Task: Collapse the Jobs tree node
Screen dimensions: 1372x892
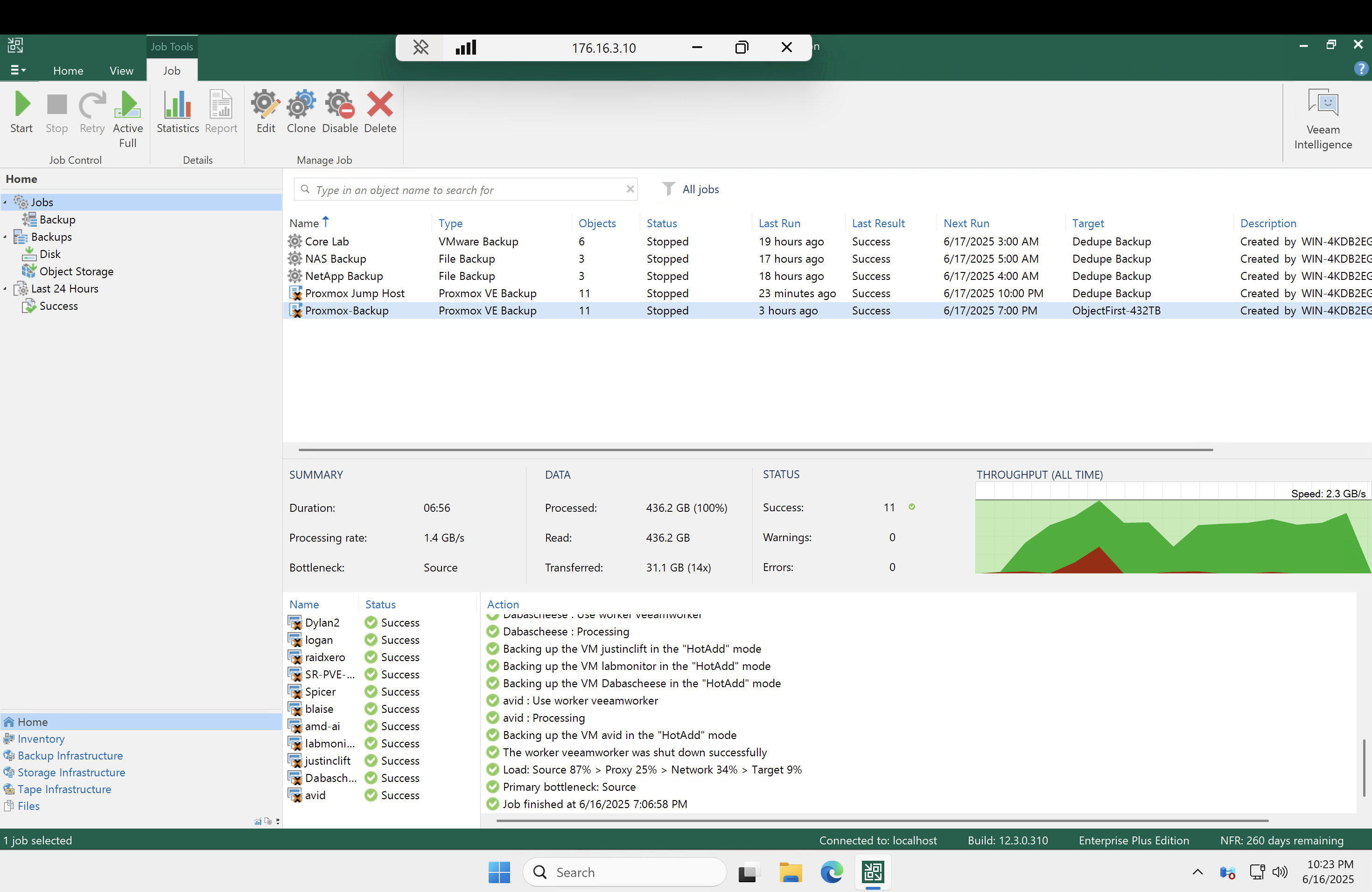Action: (x=5, y=202)
